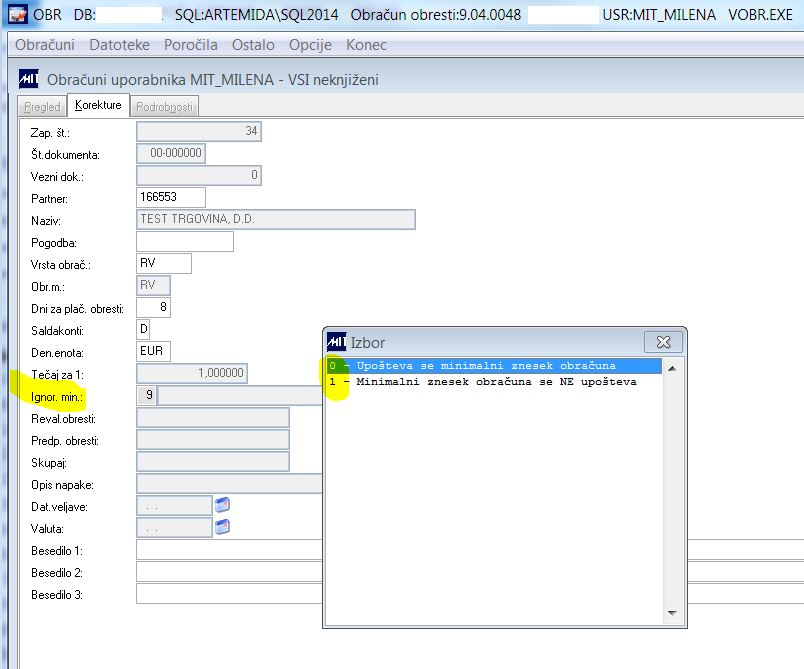The height and width of the screenshot is (669, 804).
Task: Switch to the Podrobnosti tab
Action: point(165,107)
